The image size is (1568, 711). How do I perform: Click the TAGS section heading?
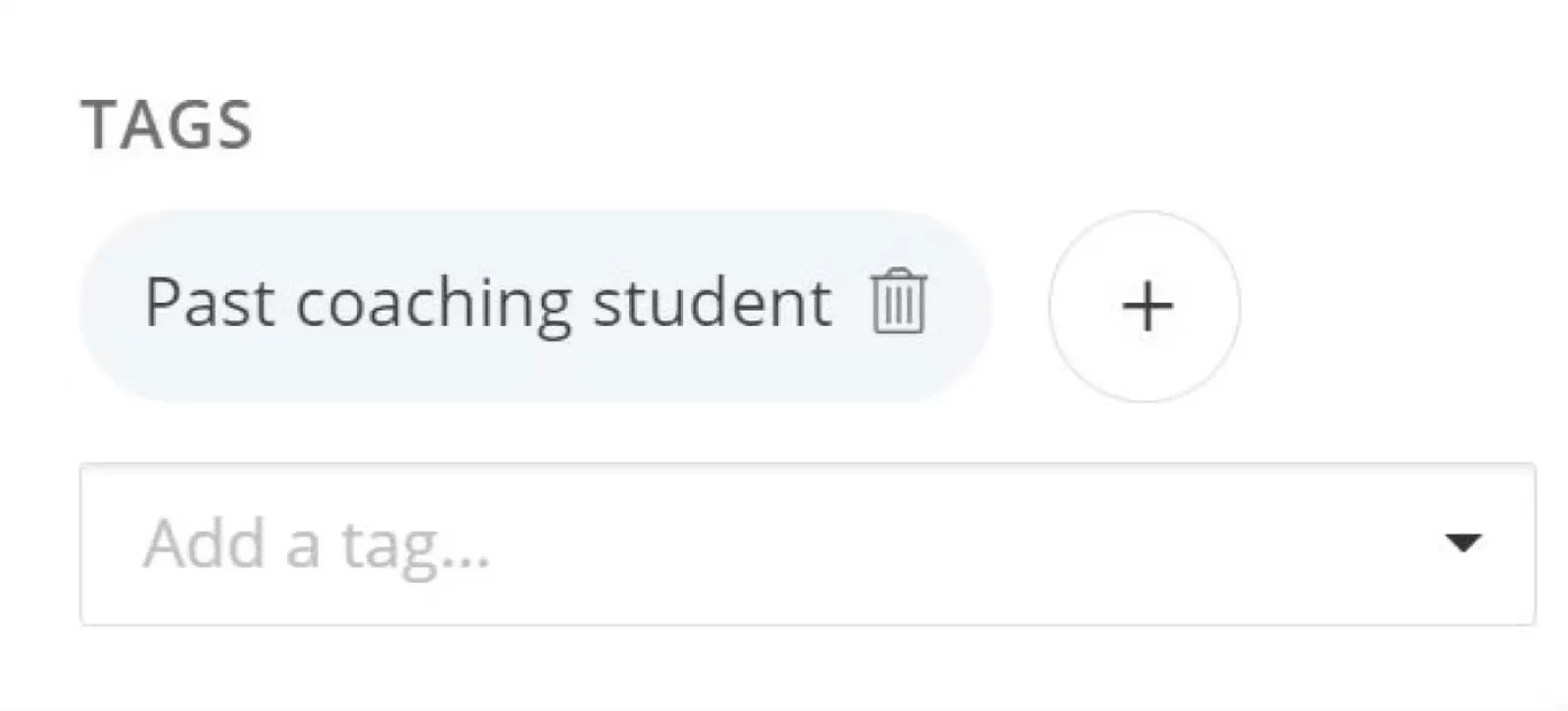pyautogui.click(x=167, y=125)
